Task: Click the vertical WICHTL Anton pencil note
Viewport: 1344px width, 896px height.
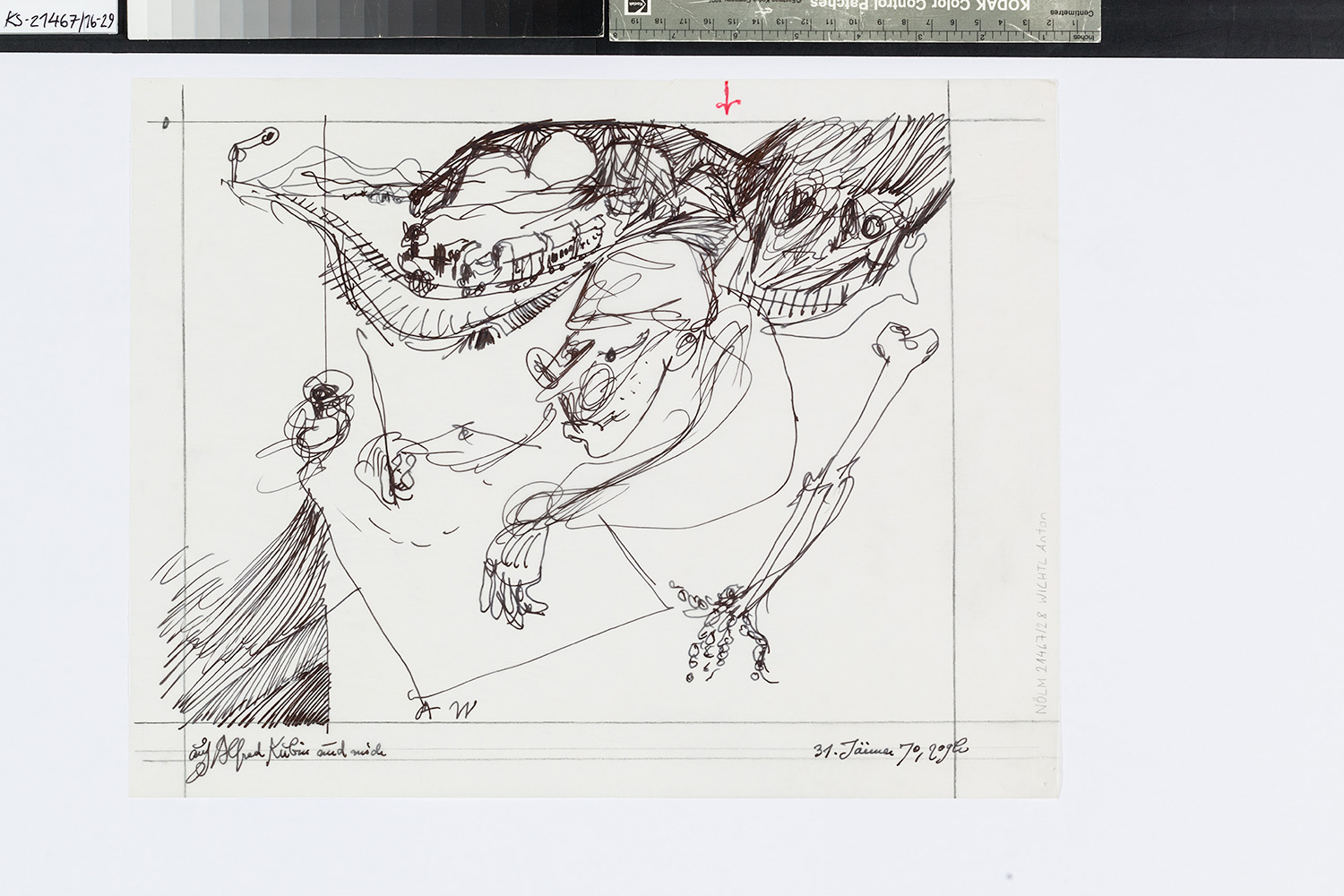Action: pos(1040,614)
